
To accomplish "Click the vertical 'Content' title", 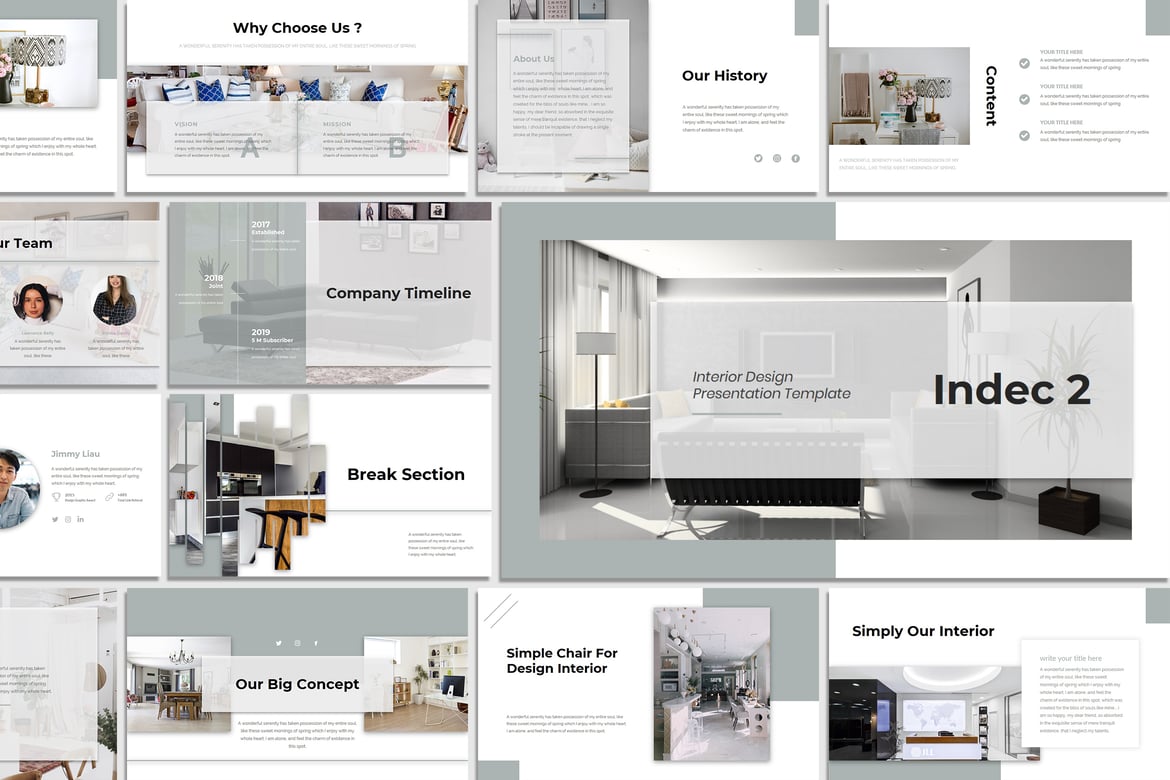I will pyautogui.click(x=991, y=96).
